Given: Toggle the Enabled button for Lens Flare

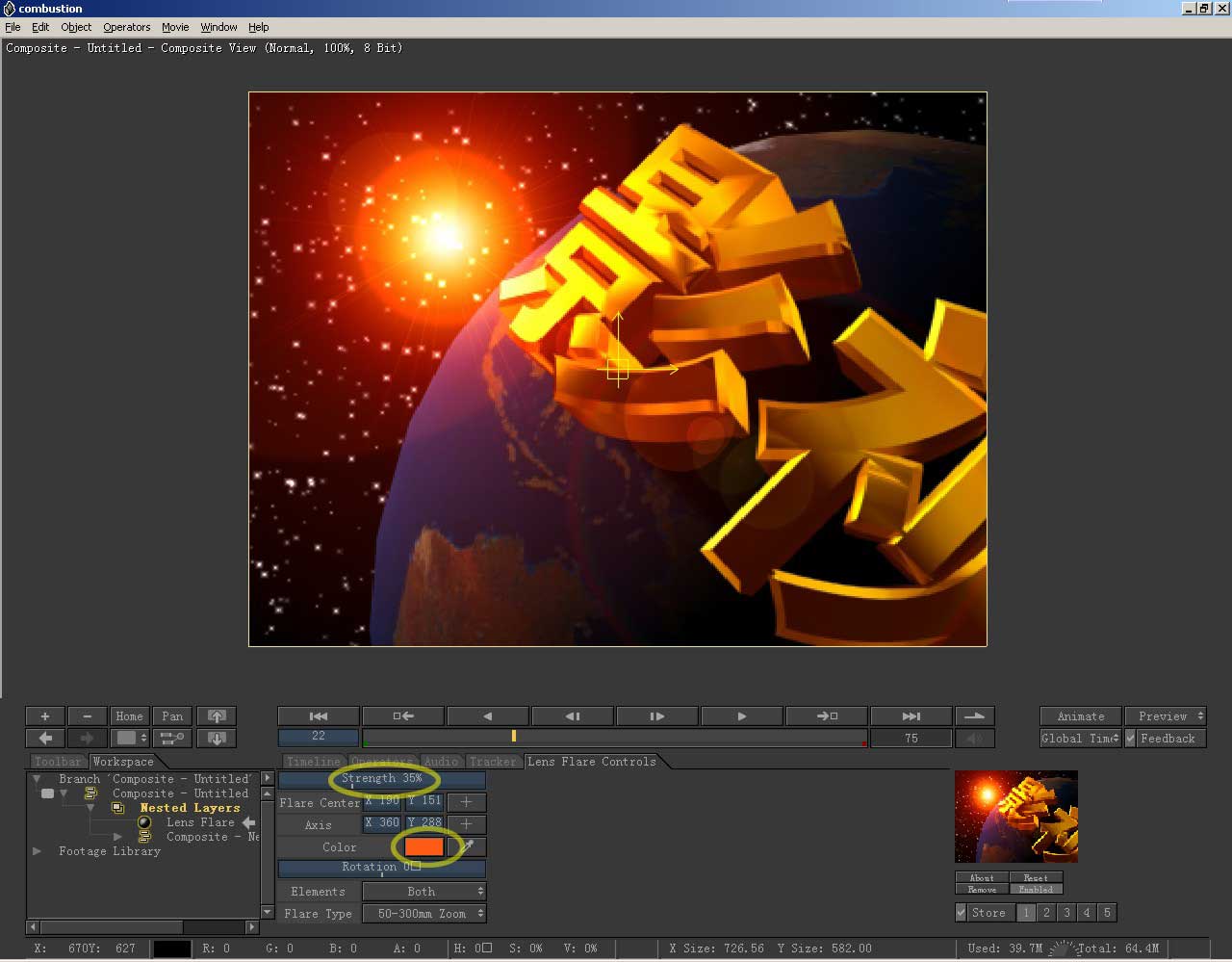Looking at the screenshot, I should coord(1036,890).
